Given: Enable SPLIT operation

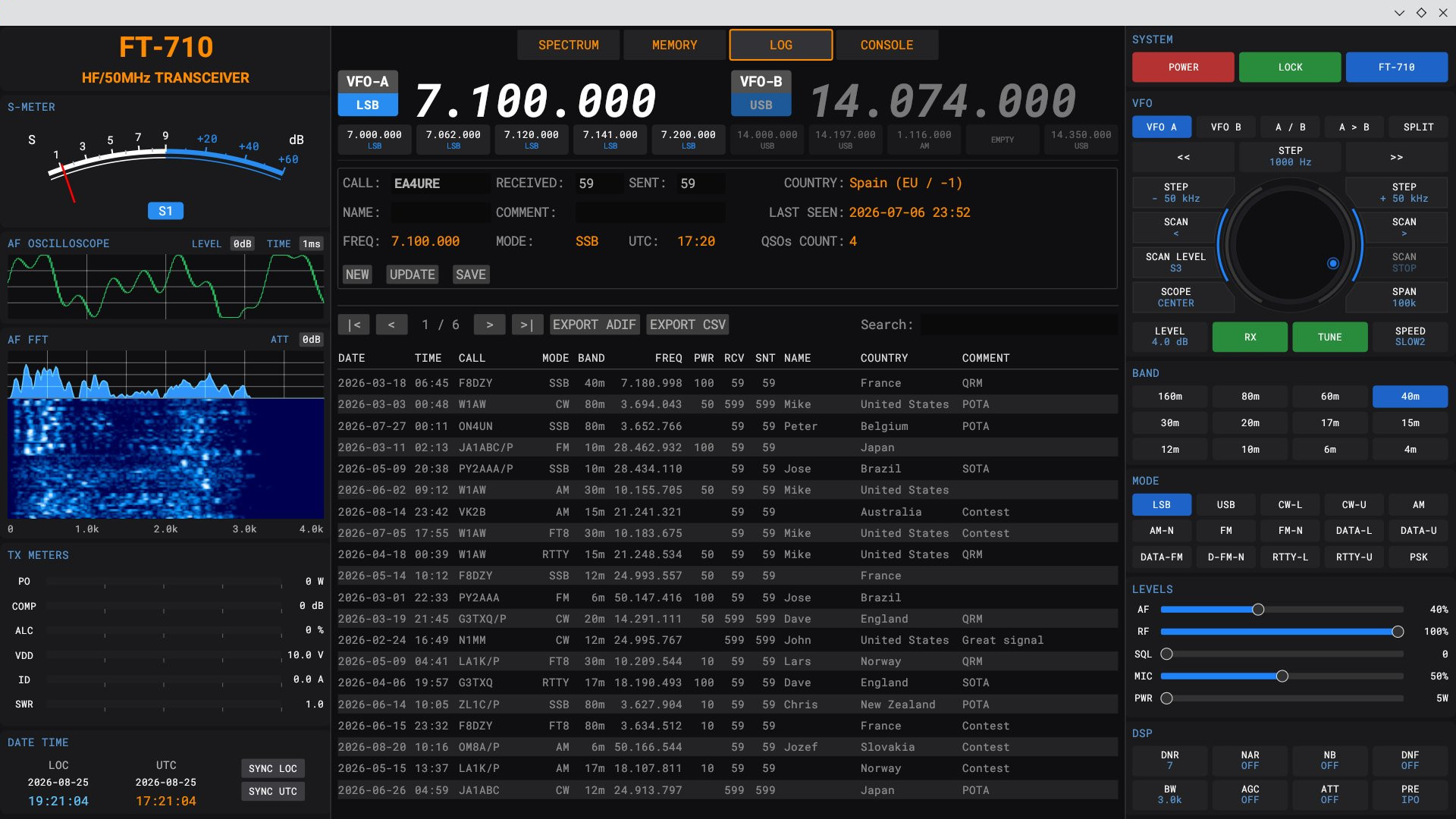Looking at the screenshot, I should pyautogui.click(x=1418, y=127).
